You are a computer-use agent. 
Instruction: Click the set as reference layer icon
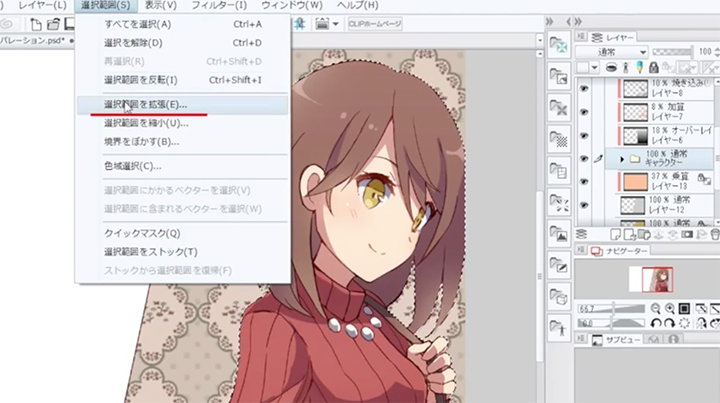[625, 68]
